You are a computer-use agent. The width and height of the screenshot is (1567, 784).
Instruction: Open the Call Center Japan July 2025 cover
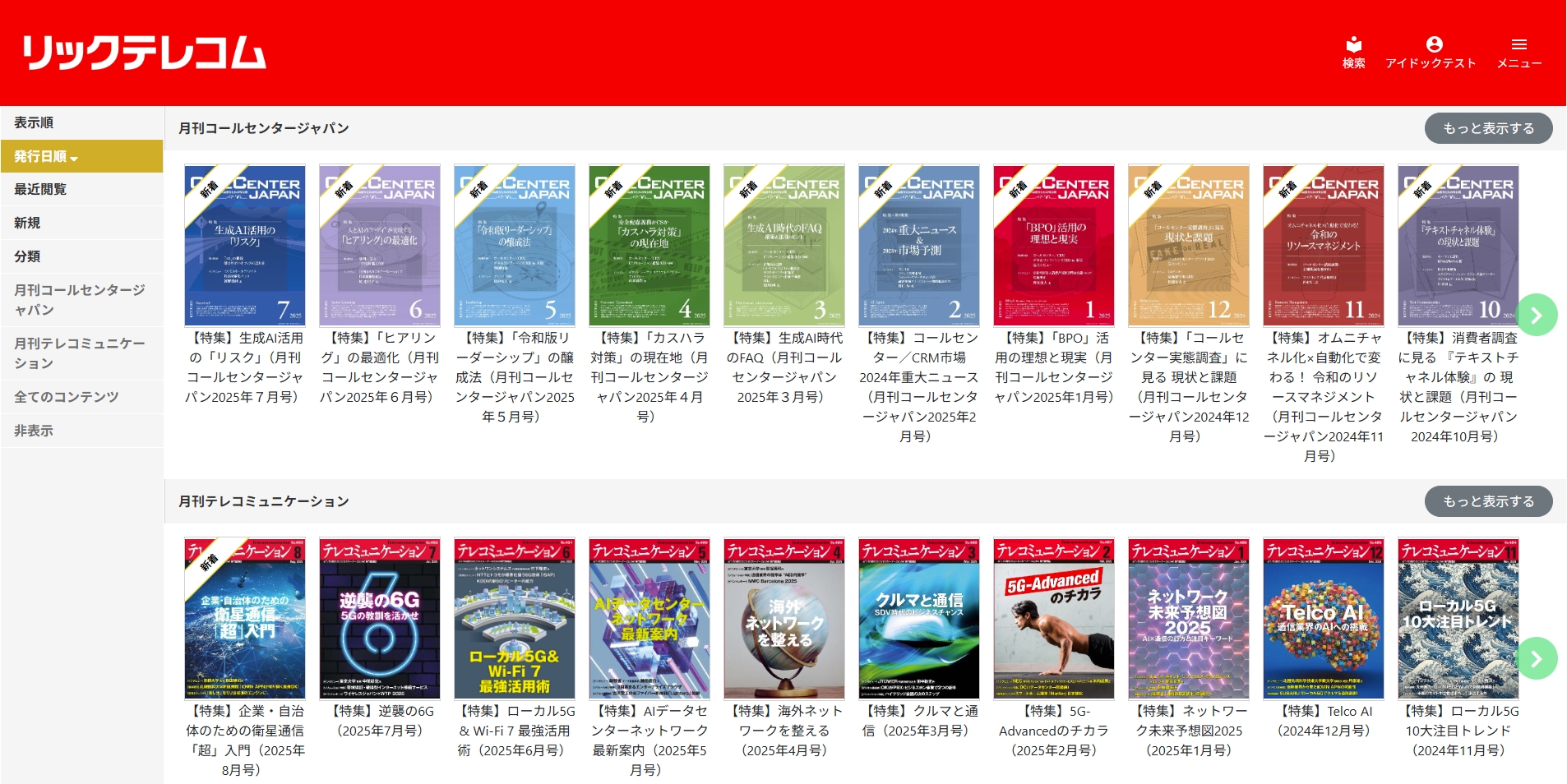click(x=245, y=246)
